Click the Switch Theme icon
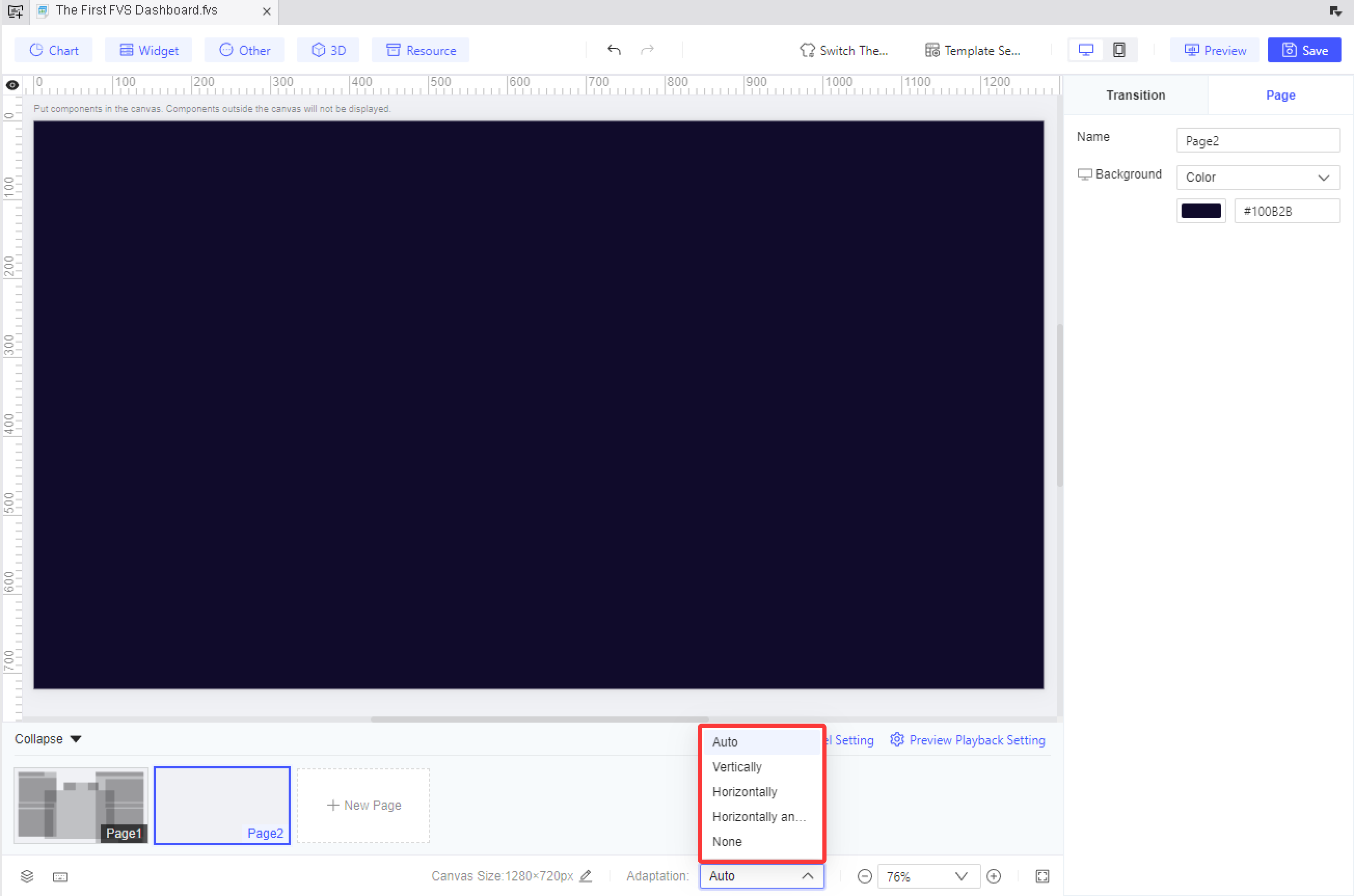The height and width of the screenshot is (896, 1354). click(843, 50)
